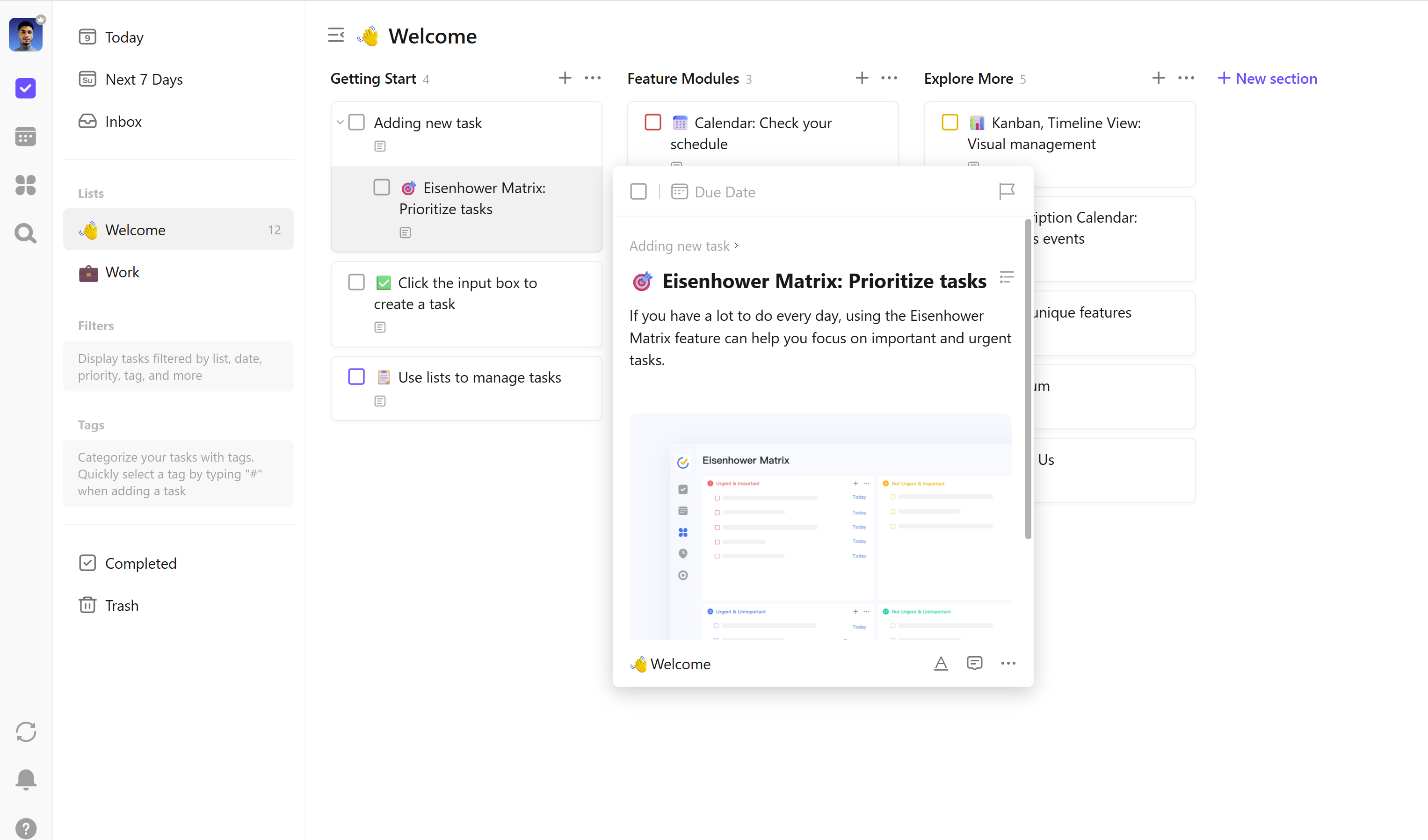Click task detail panel scrollbar

pyautogui.click(x=1027, y=380)
